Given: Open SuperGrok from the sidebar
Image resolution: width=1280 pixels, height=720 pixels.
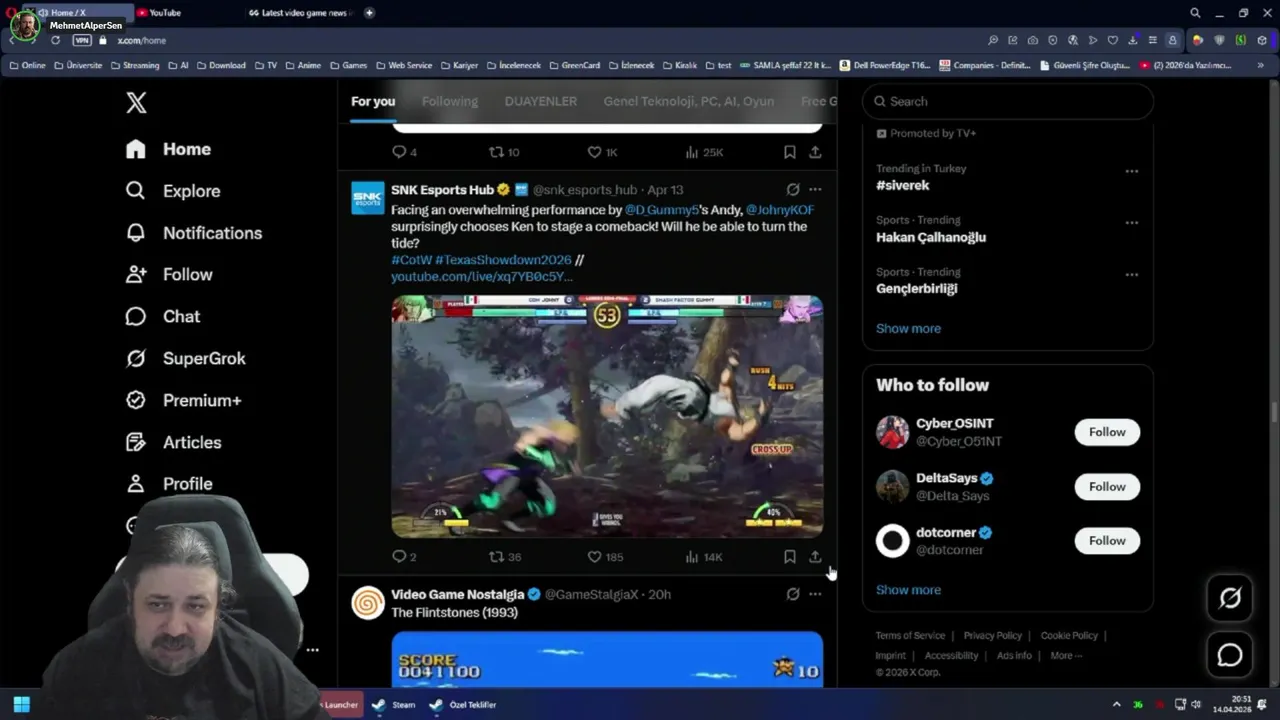Looking at the screenshot, I should pos(185,358).
